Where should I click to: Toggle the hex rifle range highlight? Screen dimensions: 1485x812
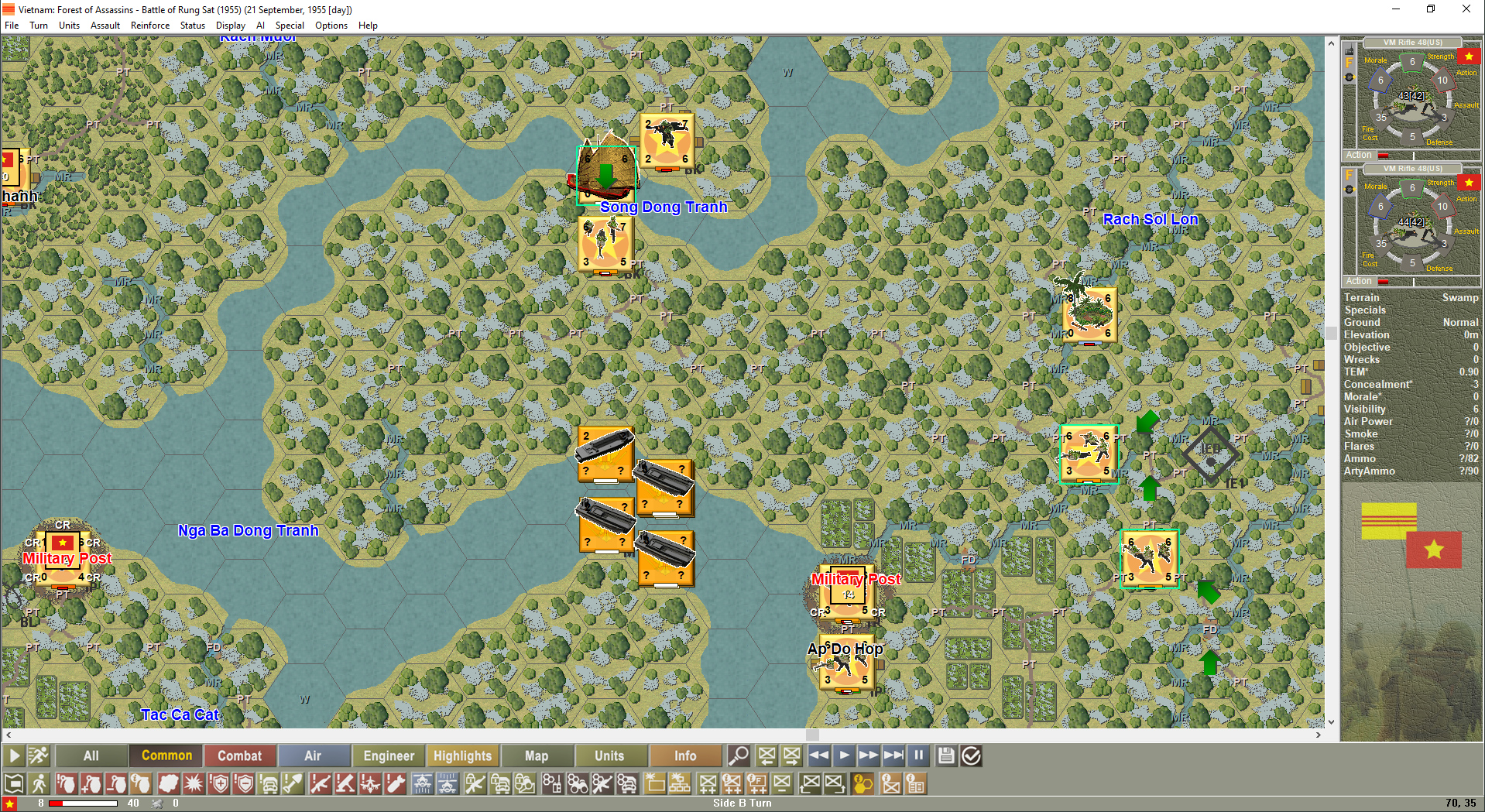click(602, 784)
